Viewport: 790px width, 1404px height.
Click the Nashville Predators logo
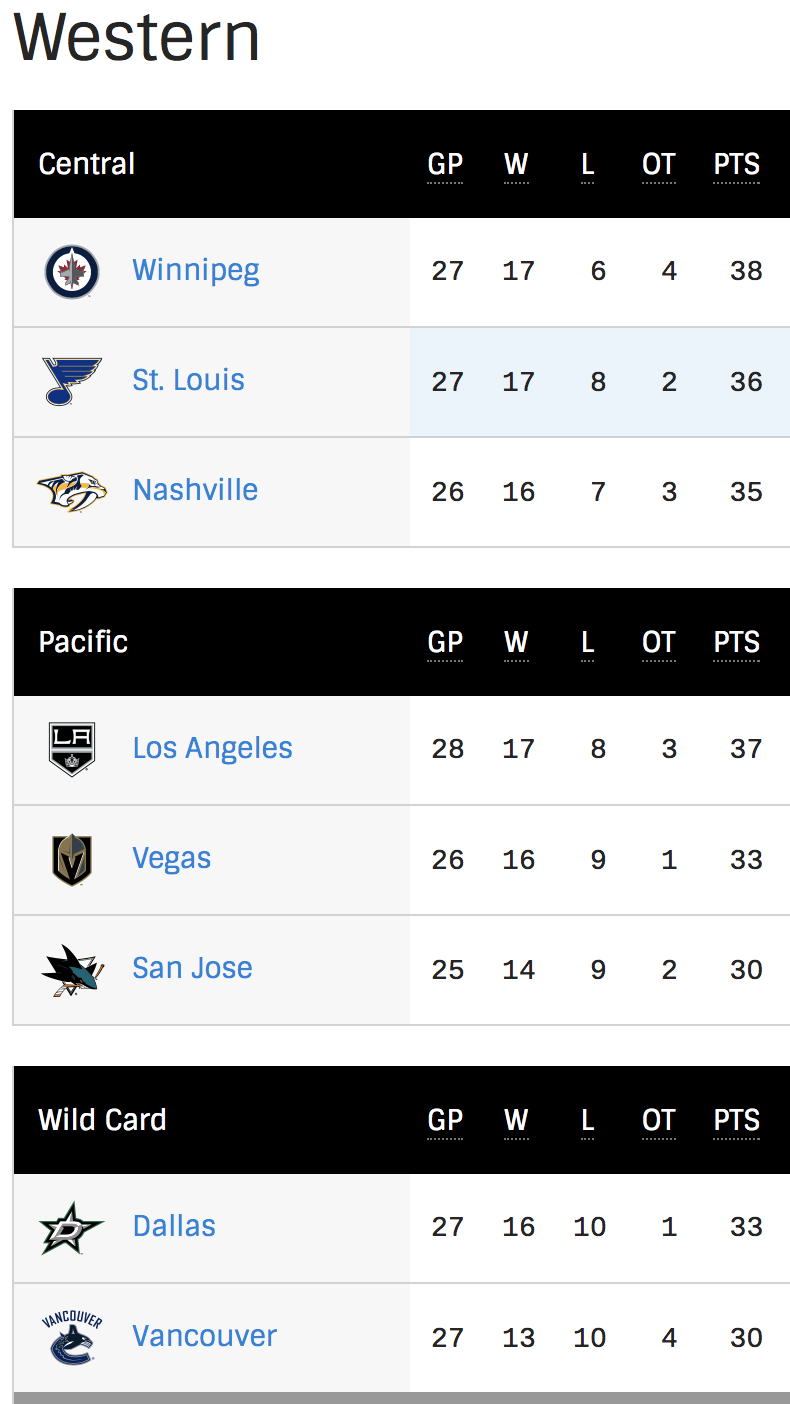tap(72, 491)
